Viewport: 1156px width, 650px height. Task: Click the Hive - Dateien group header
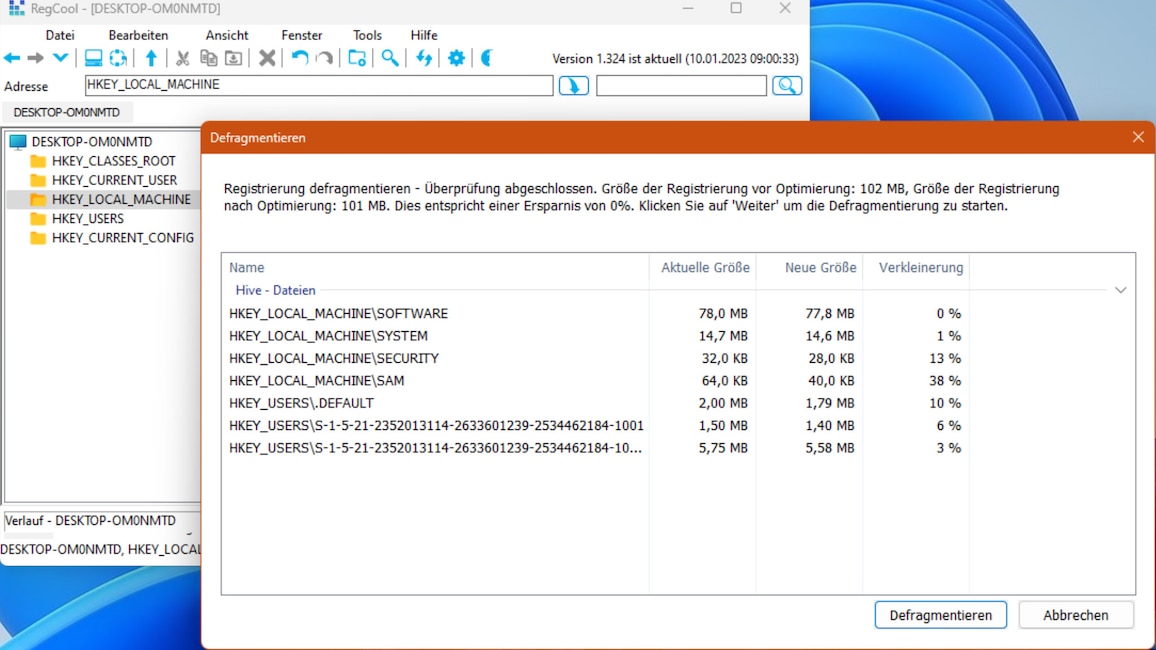coord(275,290)
